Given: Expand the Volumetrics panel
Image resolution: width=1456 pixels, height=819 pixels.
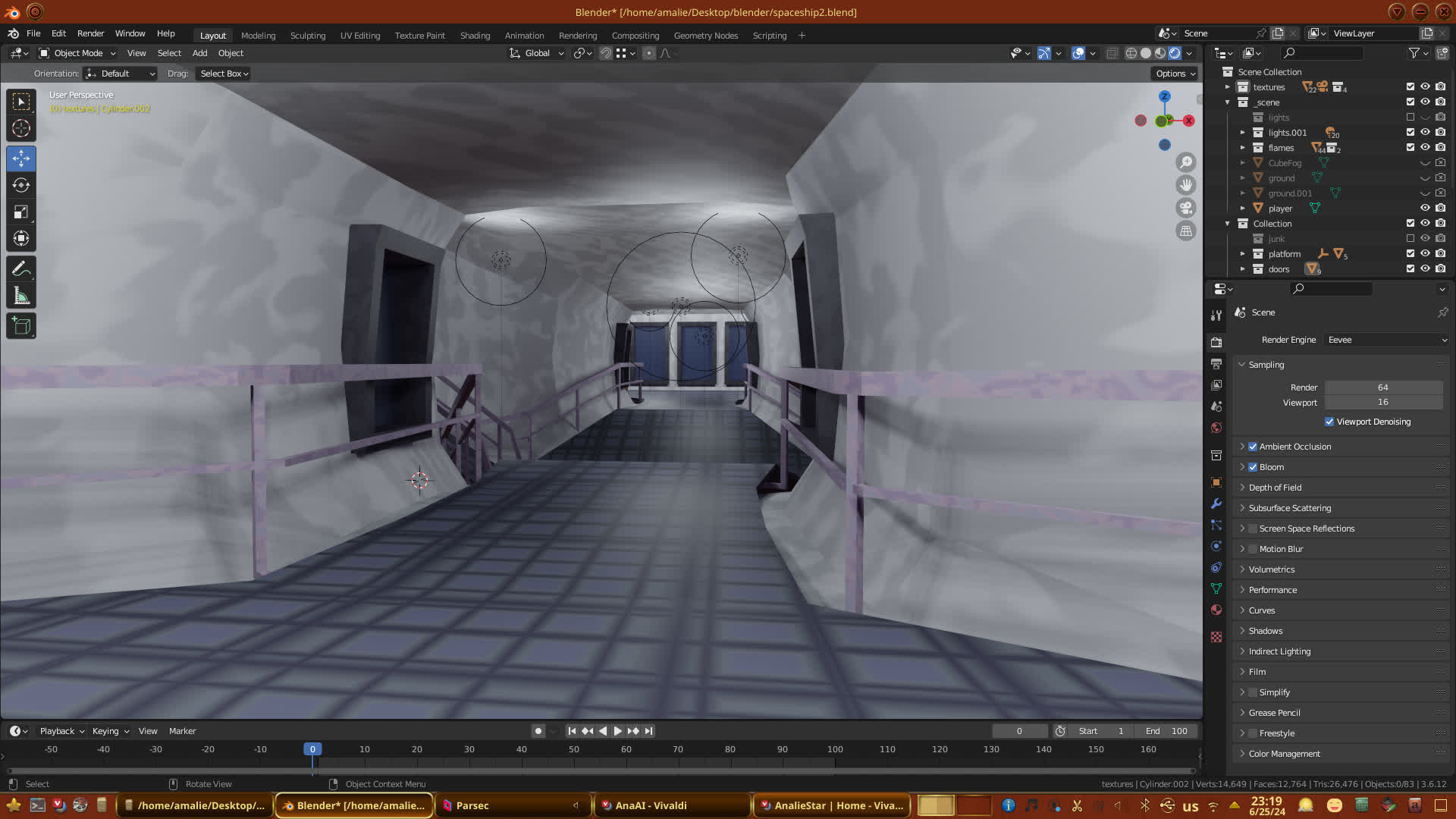Looking at the screenshot, I should click(1272, 570).
